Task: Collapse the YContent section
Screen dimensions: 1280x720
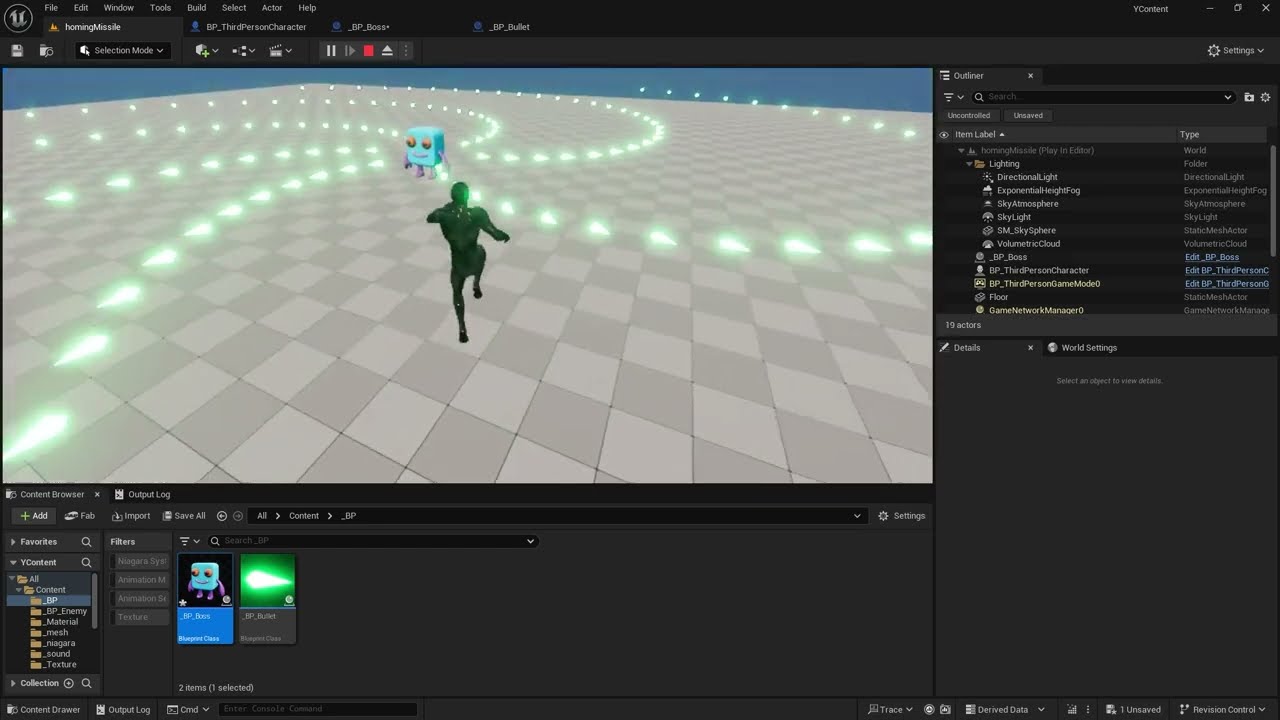Action: click(13, 562)
